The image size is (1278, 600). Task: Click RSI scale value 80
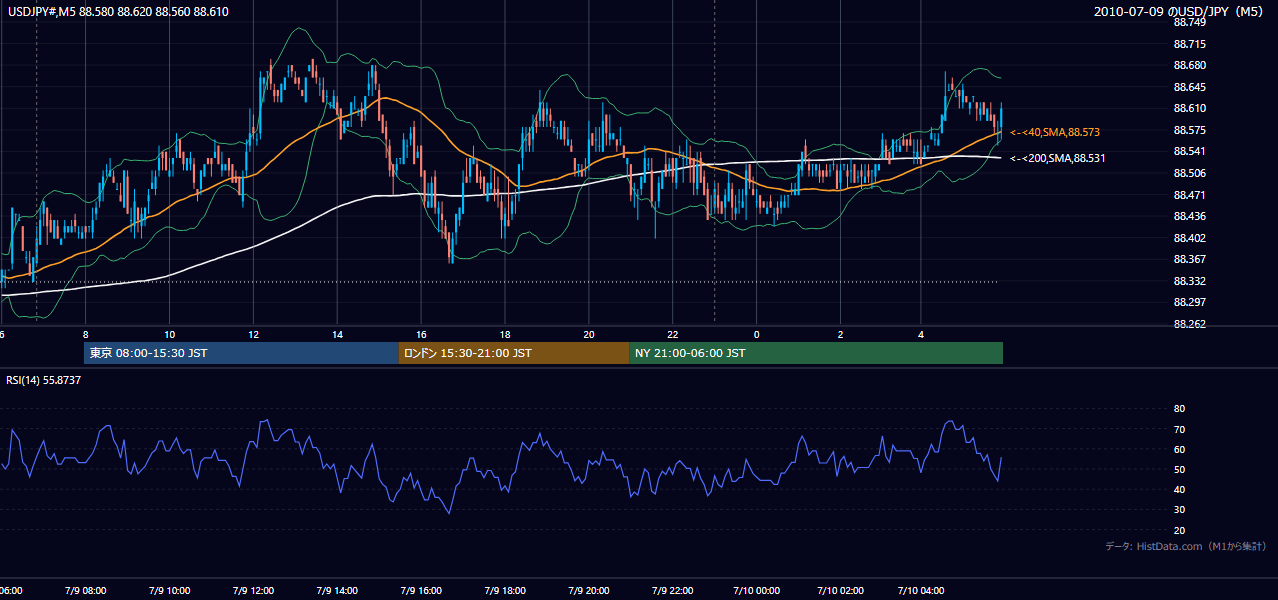coord(1179,409)
